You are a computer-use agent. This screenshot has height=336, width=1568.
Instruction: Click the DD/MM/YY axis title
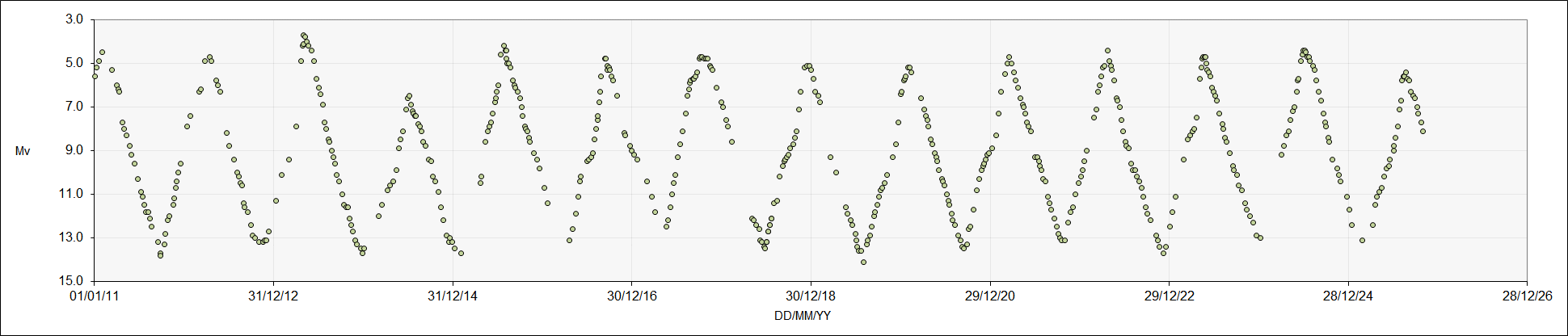click(x=803, y=316)
